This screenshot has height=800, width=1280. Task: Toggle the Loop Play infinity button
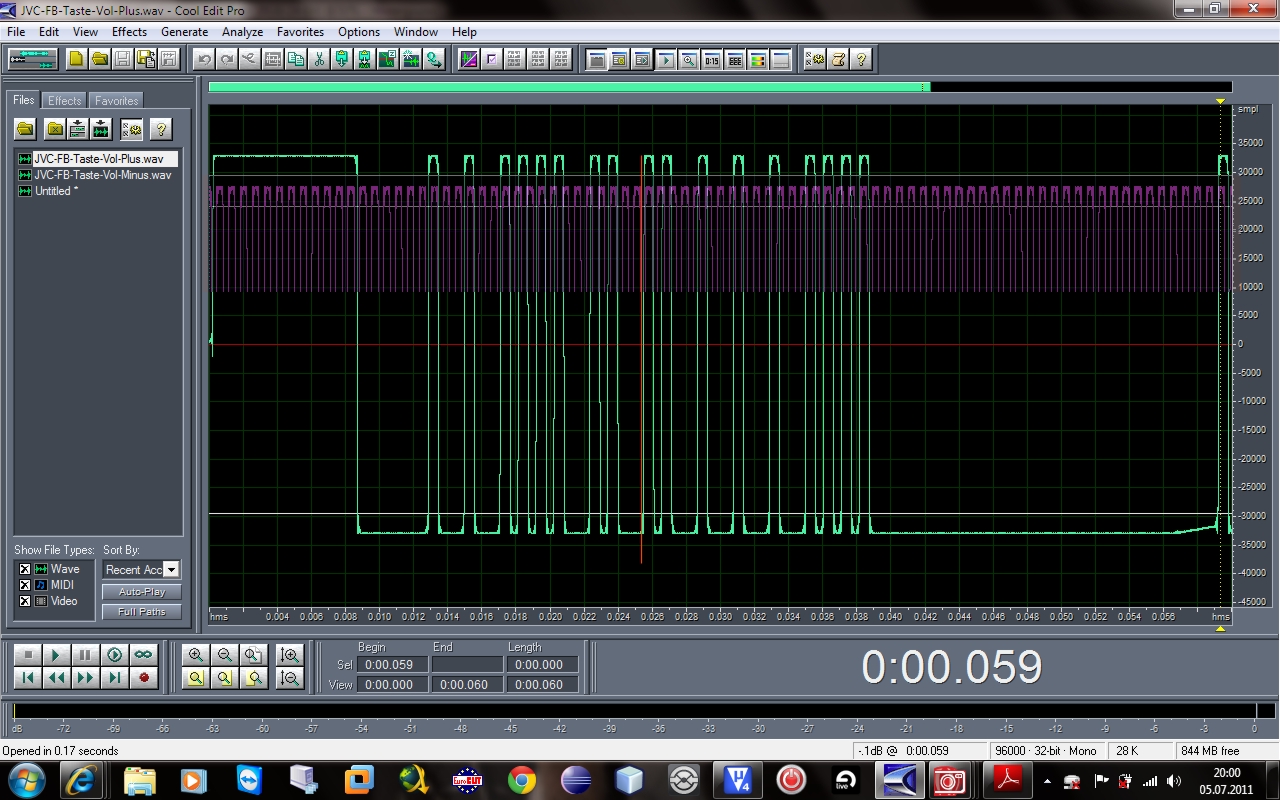click(144, 655)
